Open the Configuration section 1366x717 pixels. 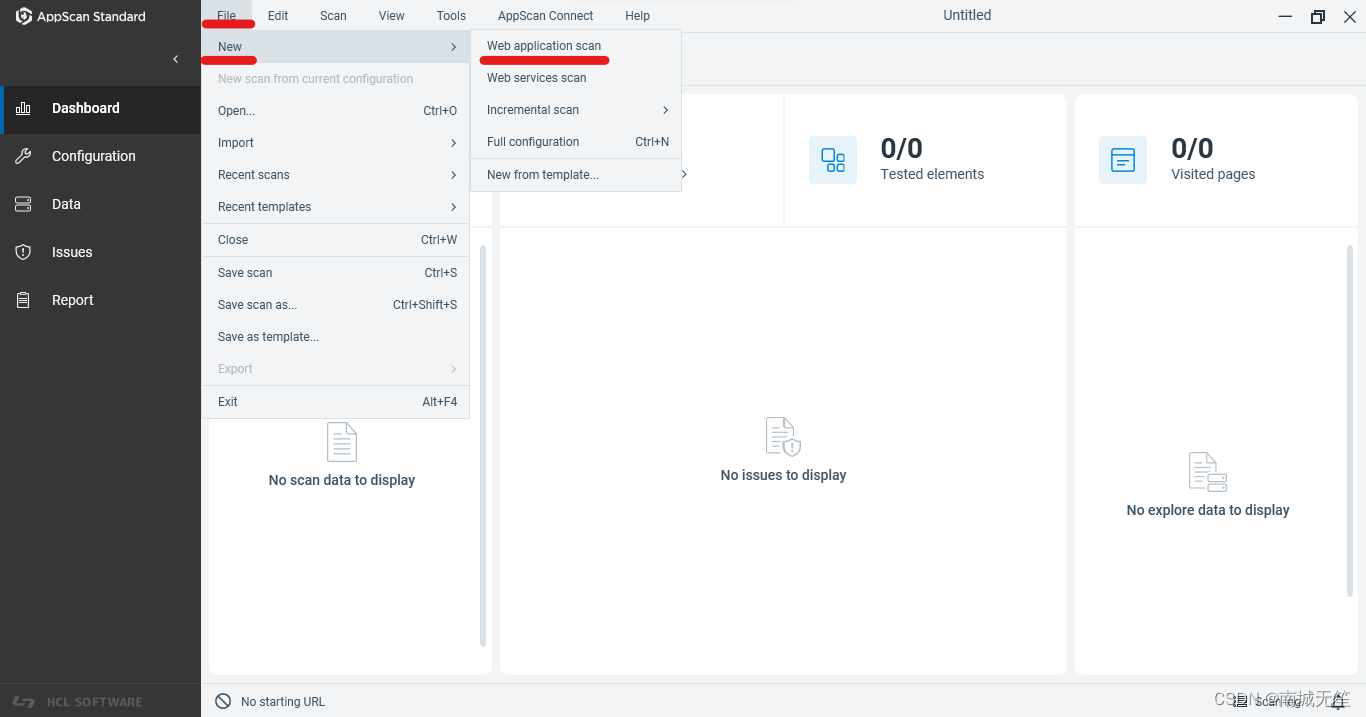coord(100,156)
